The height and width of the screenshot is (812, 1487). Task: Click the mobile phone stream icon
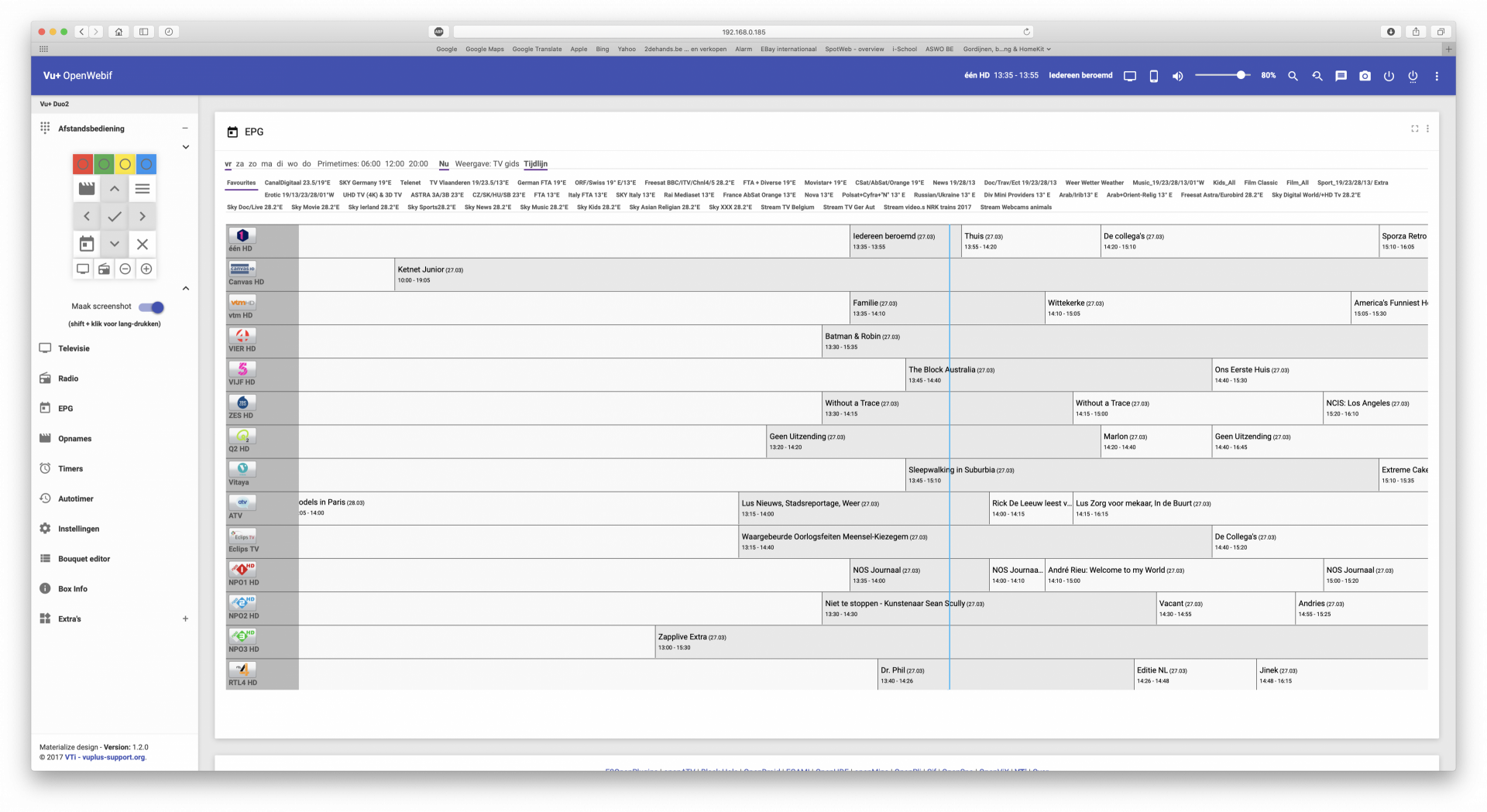pyautogui.click(x=1153, y=76)
